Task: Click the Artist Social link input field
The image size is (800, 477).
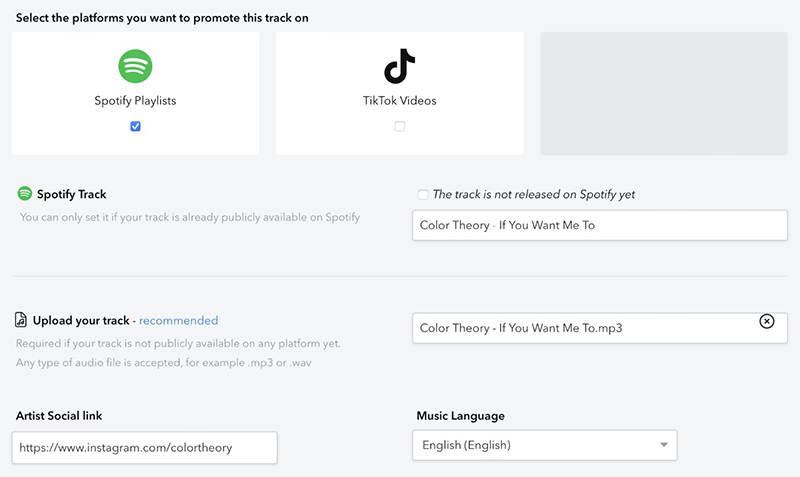Action: click(x=144, y=447)
